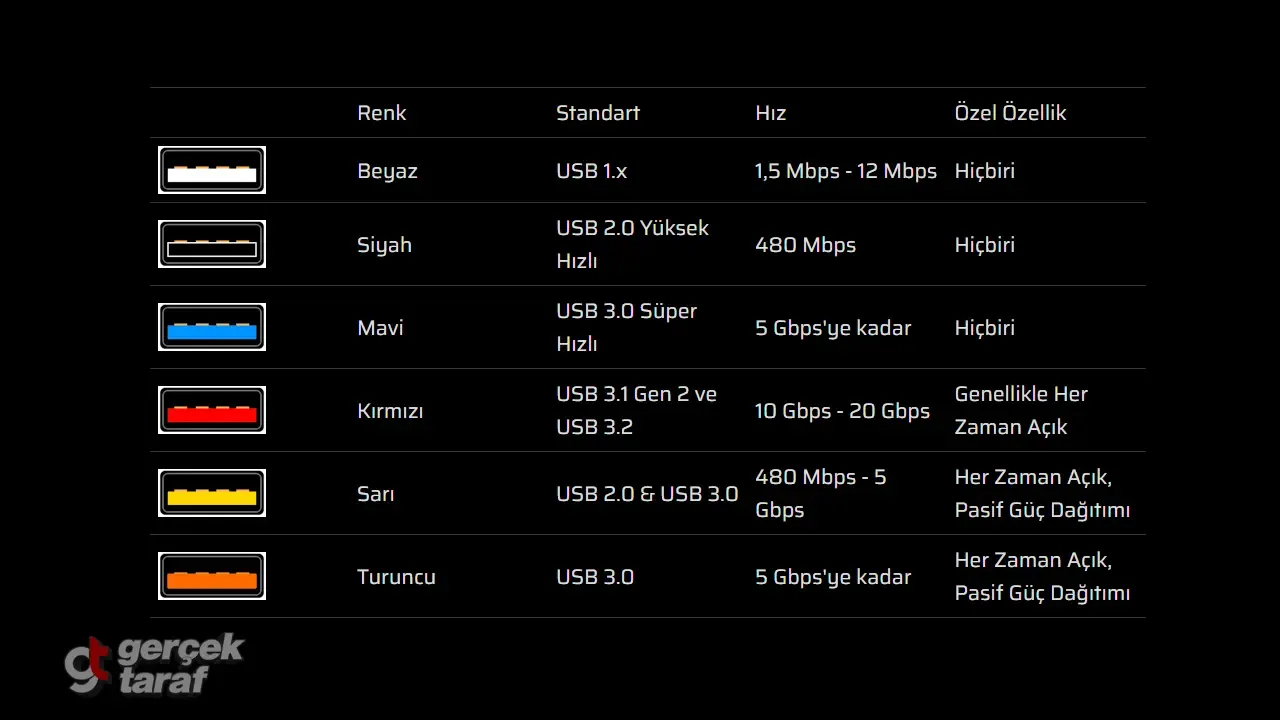The image size is (1280, 720).
Task: Click the Standart column header
Action: (597, 113)
